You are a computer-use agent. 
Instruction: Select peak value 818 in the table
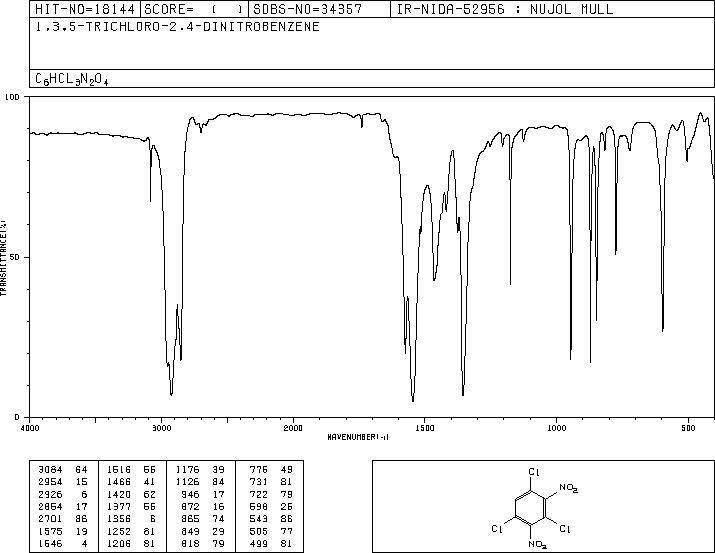tap(191, 543)
